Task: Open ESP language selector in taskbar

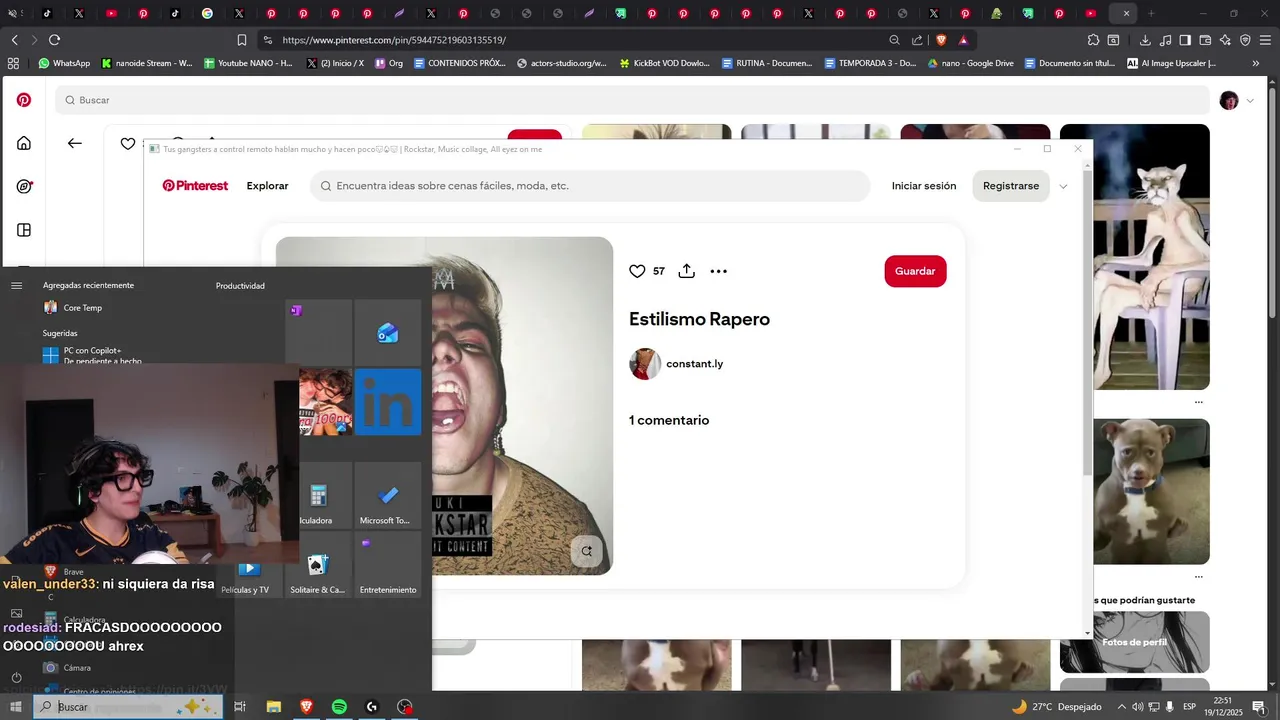Action: [x=1190, y=707]
